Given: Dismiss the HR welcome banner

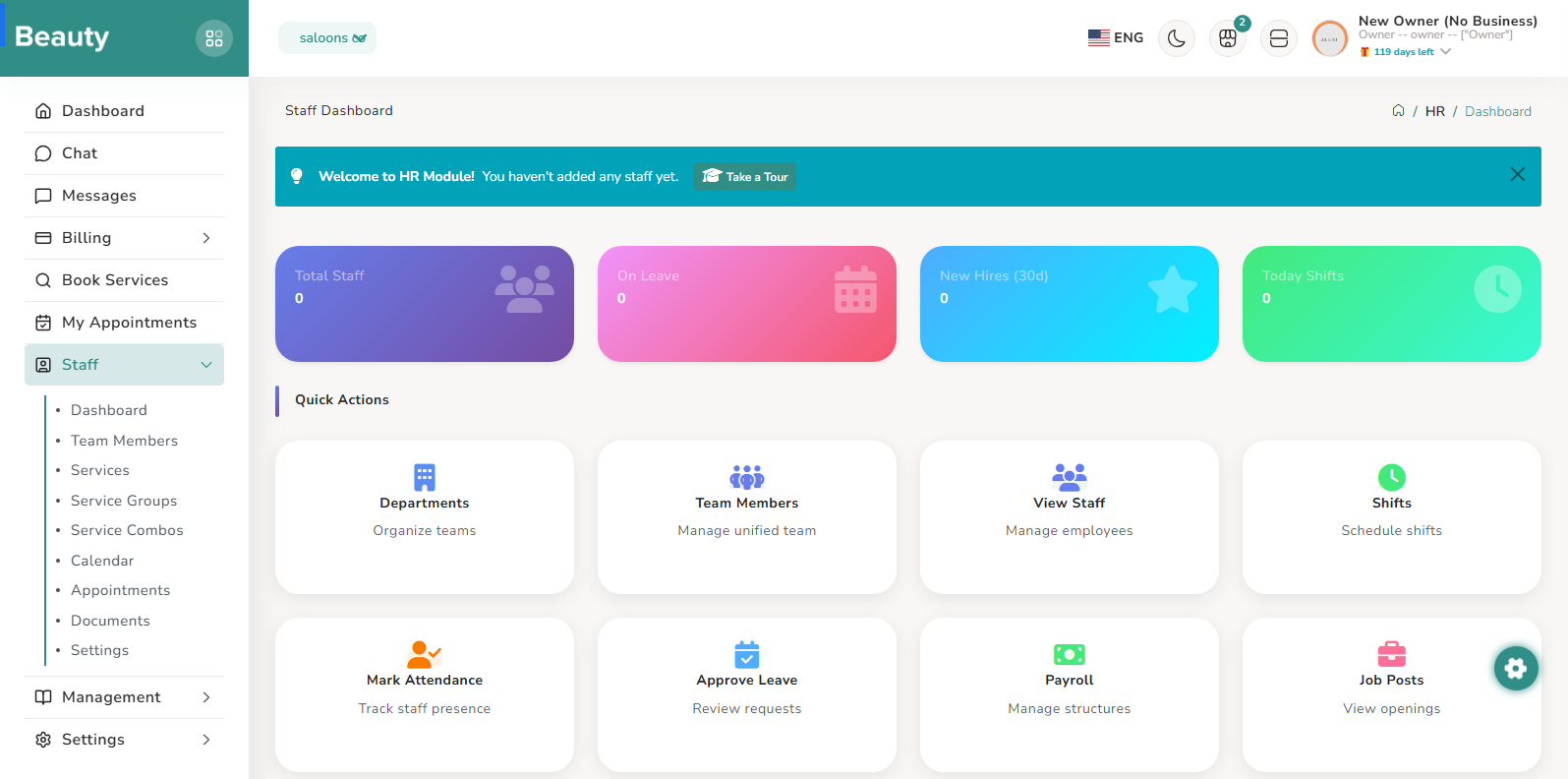Looking at the screenshot, I should coord(1518,174).
